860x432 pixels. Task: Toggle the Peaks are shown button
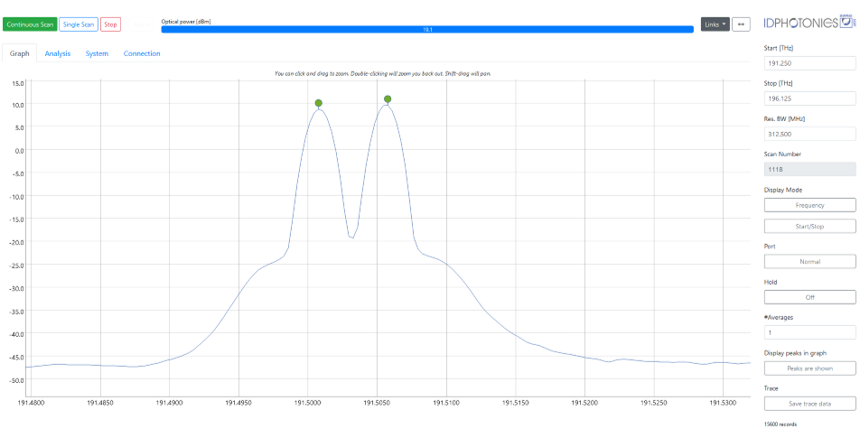tap(809, 368)
